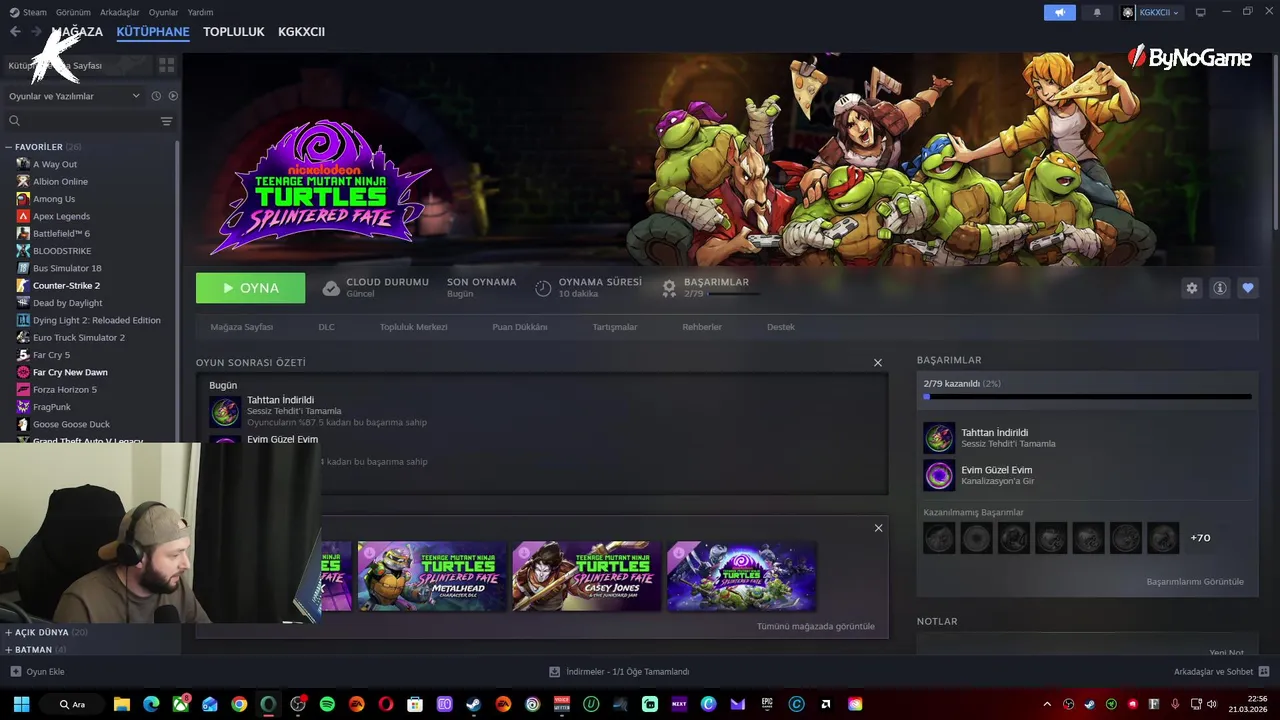
Task: Open Metalhead Character DLC thumbnail
Action: (432, 576)
